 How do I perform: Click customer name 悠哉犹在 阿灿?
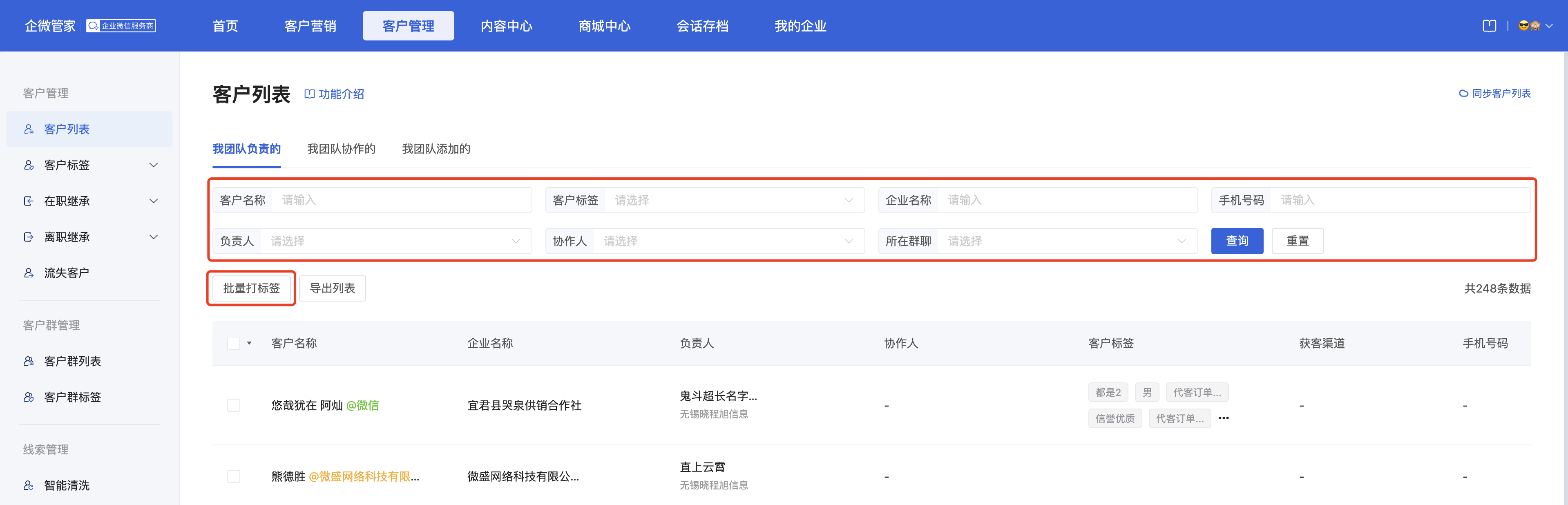click(x=307, y=405)
